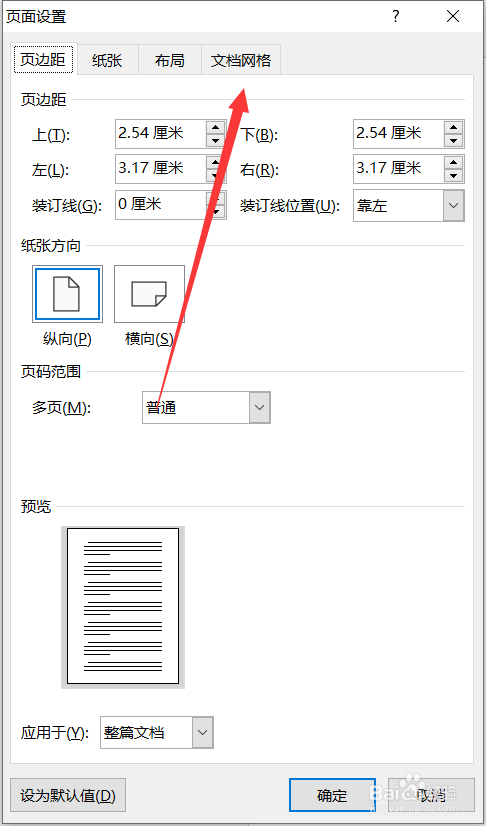
Task: Click the 取消 cancel button
Action: click(x=431, y=795)
